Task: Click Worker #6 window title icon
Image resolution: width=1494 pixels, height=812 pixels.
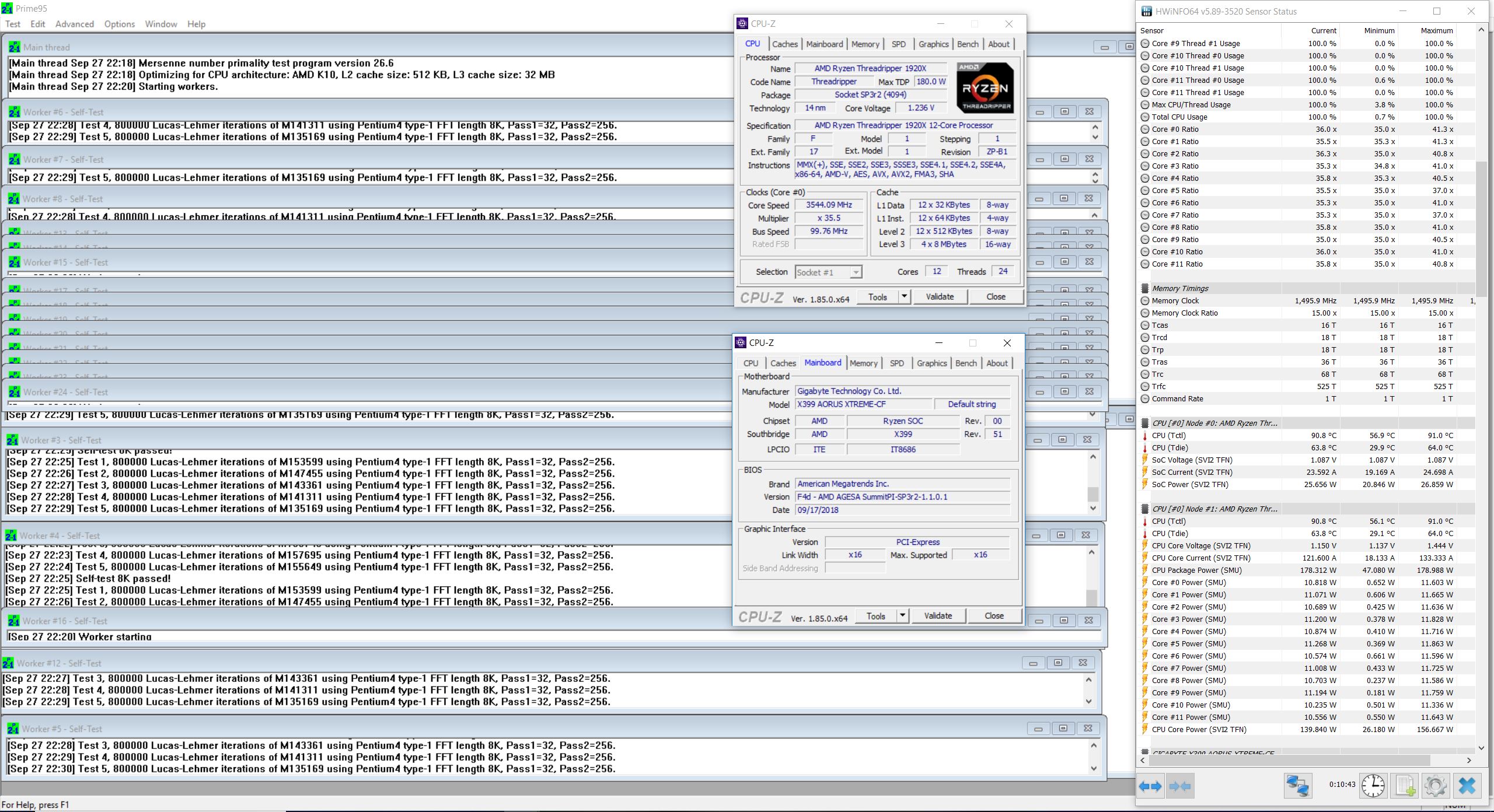Action: pos(15,112)
